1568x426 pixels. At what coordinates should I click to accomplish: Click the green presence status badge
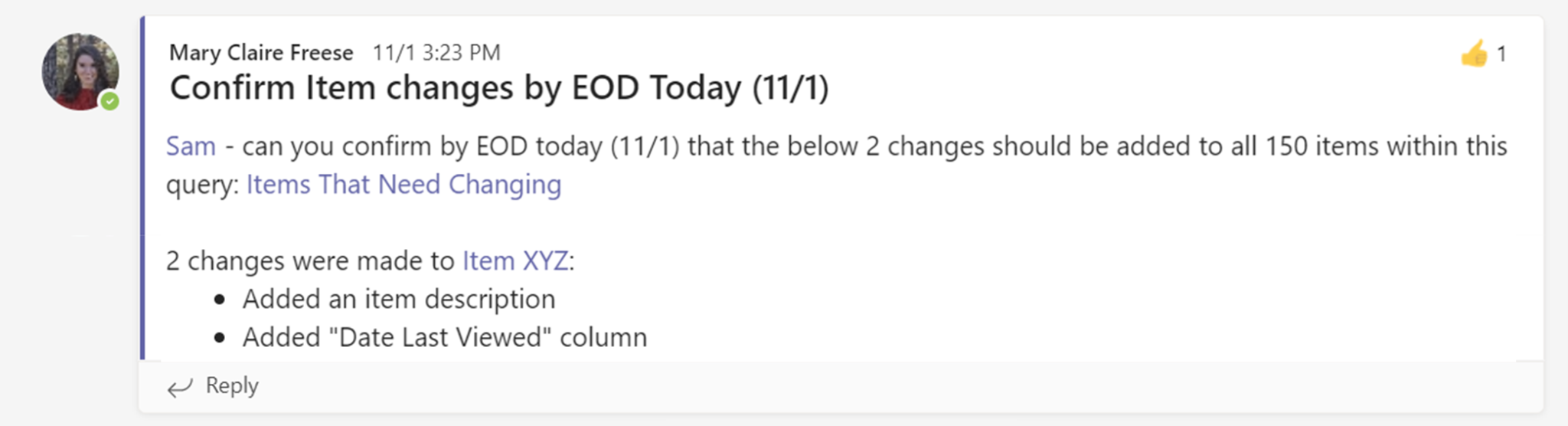pyautogui.click(x=110, y=101)
